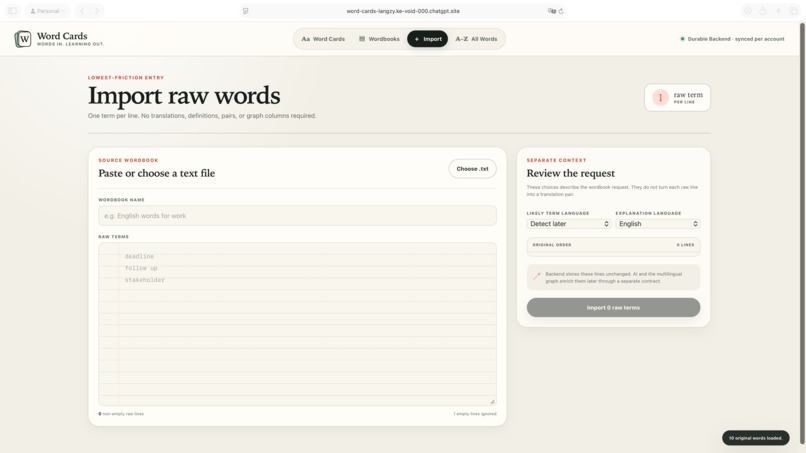Click the browser share icon

(x=763, y=11)
